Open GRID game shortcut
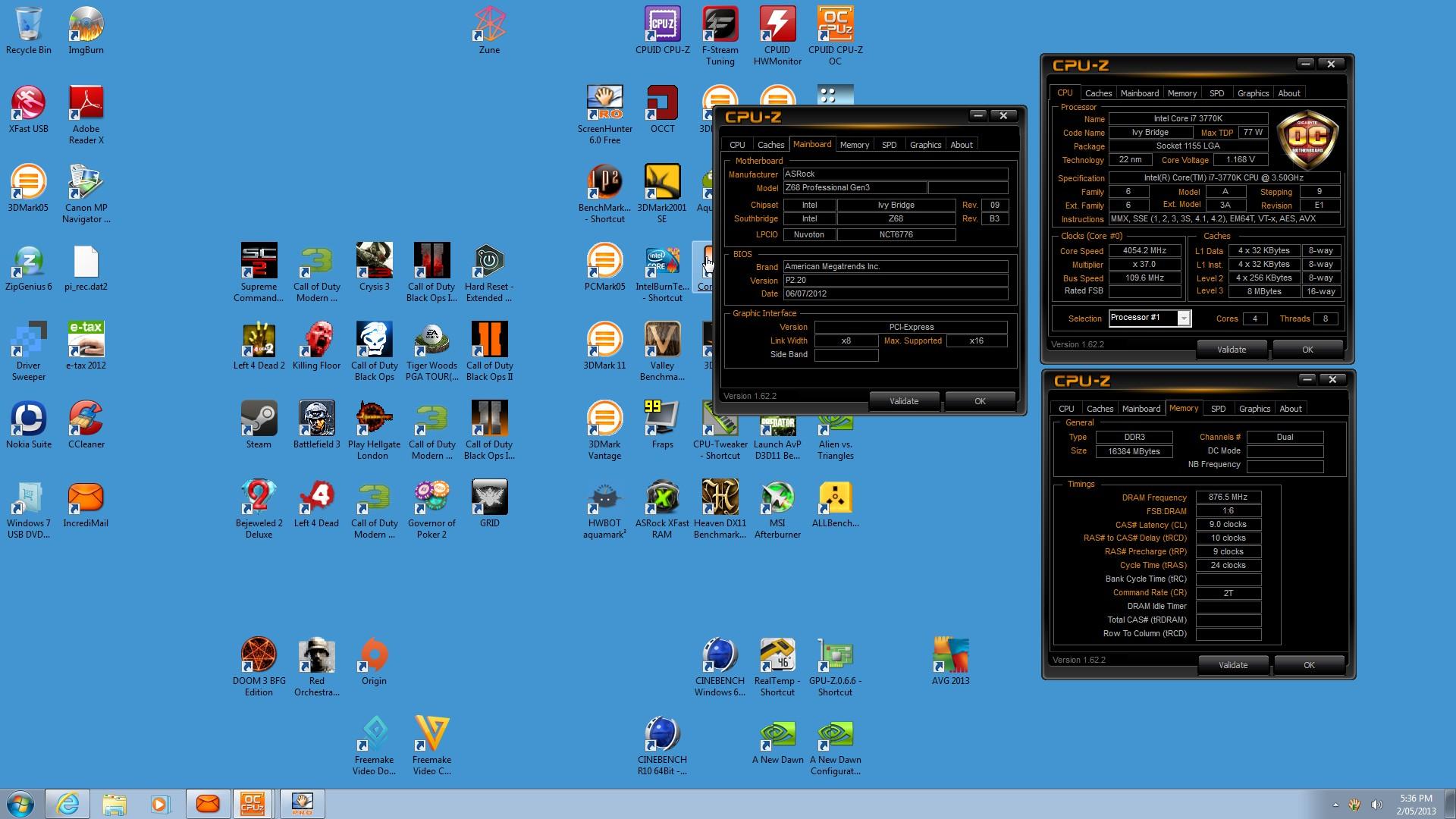 489,504
